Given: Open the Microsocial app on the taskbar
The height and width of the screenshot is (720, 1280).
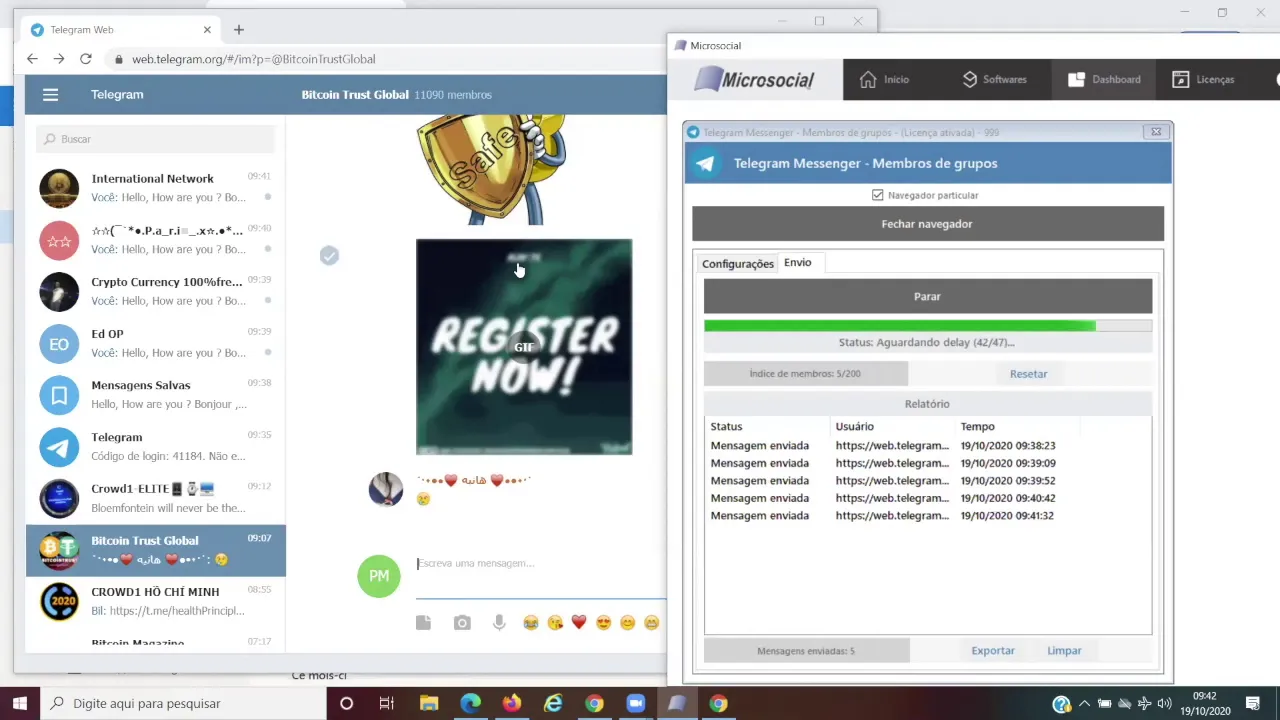Looking at the screenshot, I should (x=677, y=704).
